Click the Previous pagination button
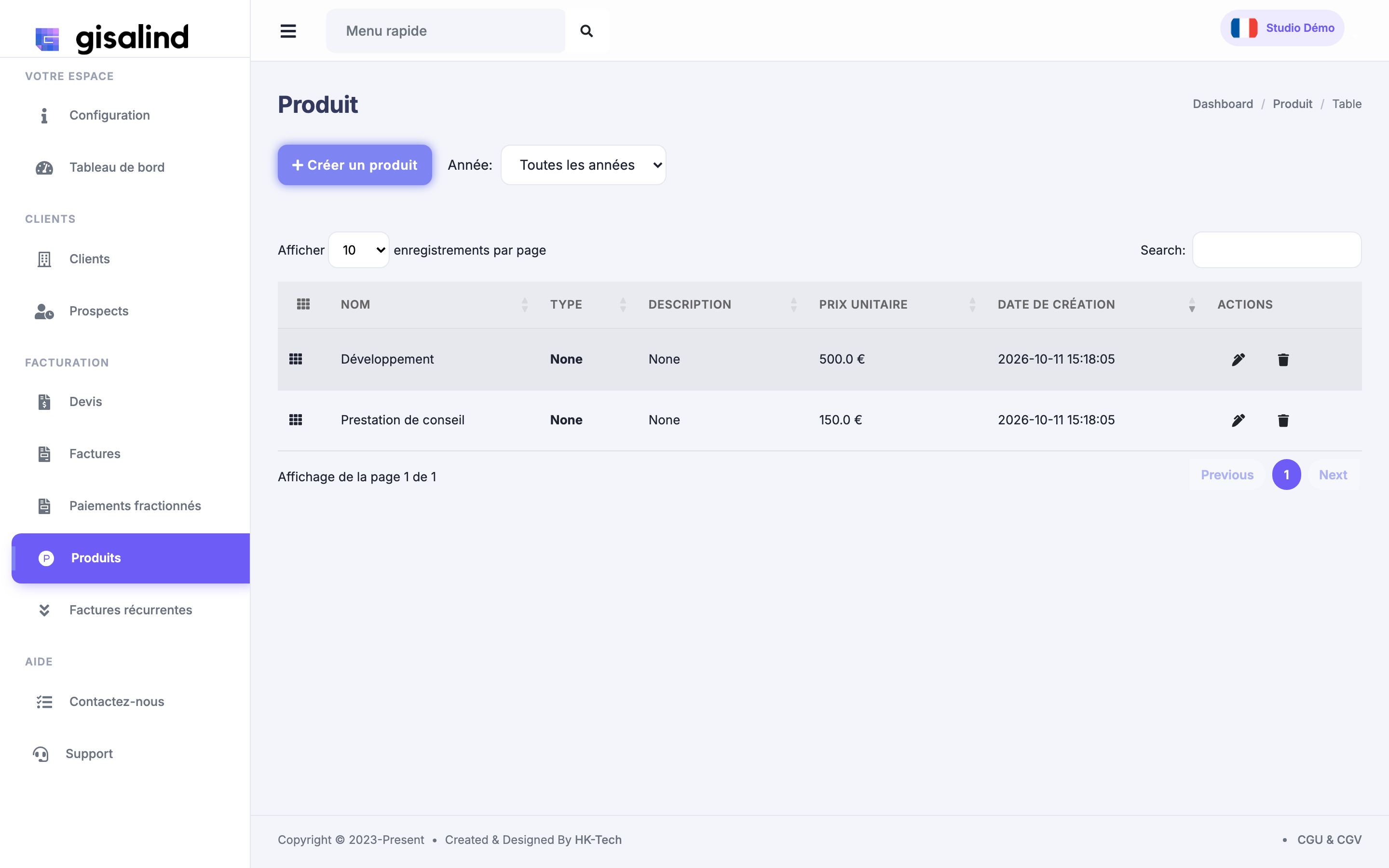 click(1226, 475)
